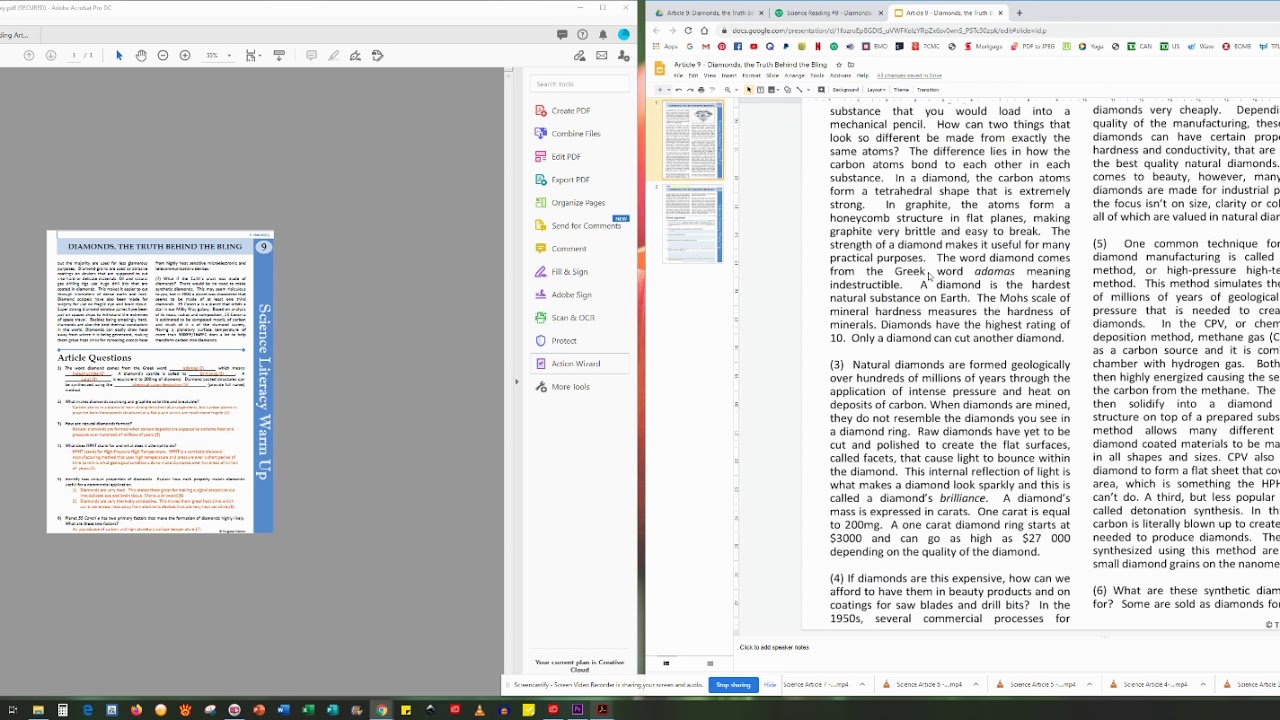This screenshot has width=1280, height=720.
Task: Open a new Chrome tab with plus button
Action: click(x=1018, y=13)
